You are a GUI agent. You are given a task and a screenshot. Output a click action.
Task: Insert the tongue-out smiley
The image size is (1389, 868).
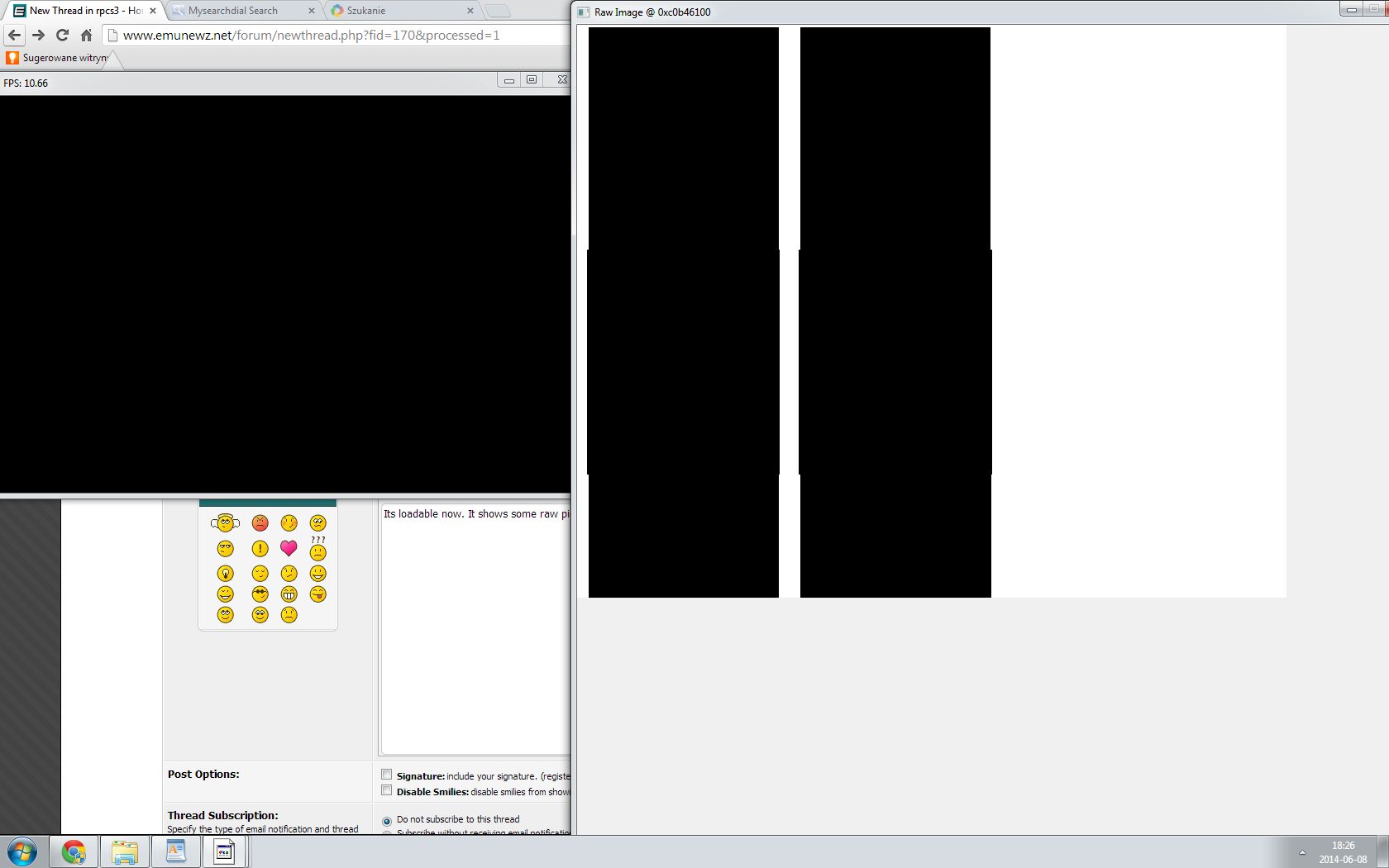tap(317, 594)
